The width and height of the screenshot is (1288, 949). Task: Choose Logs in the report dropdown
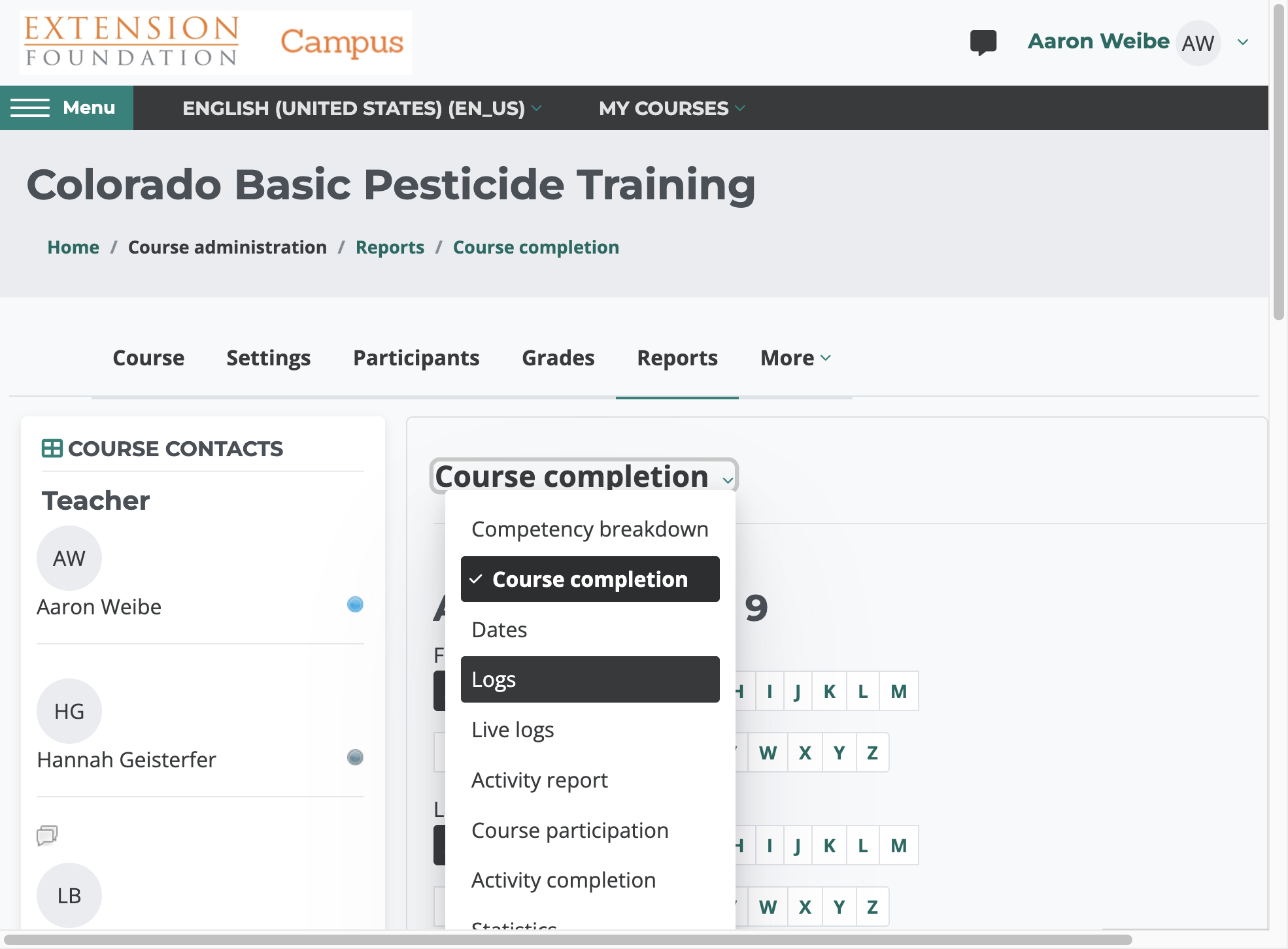(x=590, y=680)
